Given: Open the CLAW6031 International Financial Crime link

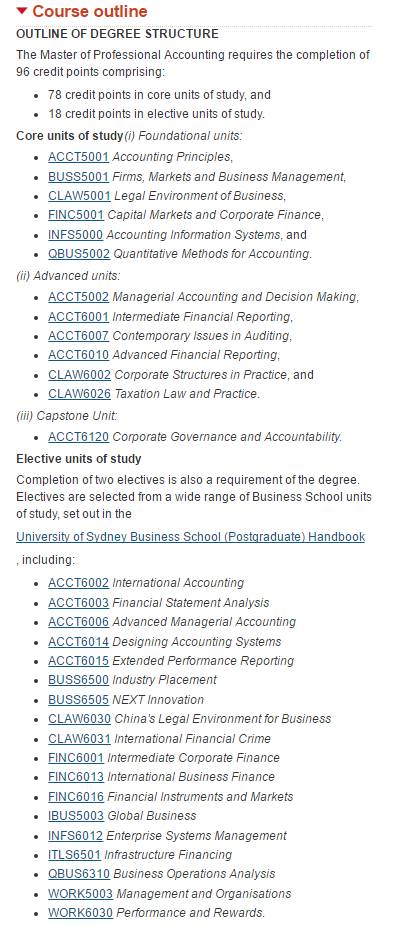Looking at the screenshot, I should point(79,739).
